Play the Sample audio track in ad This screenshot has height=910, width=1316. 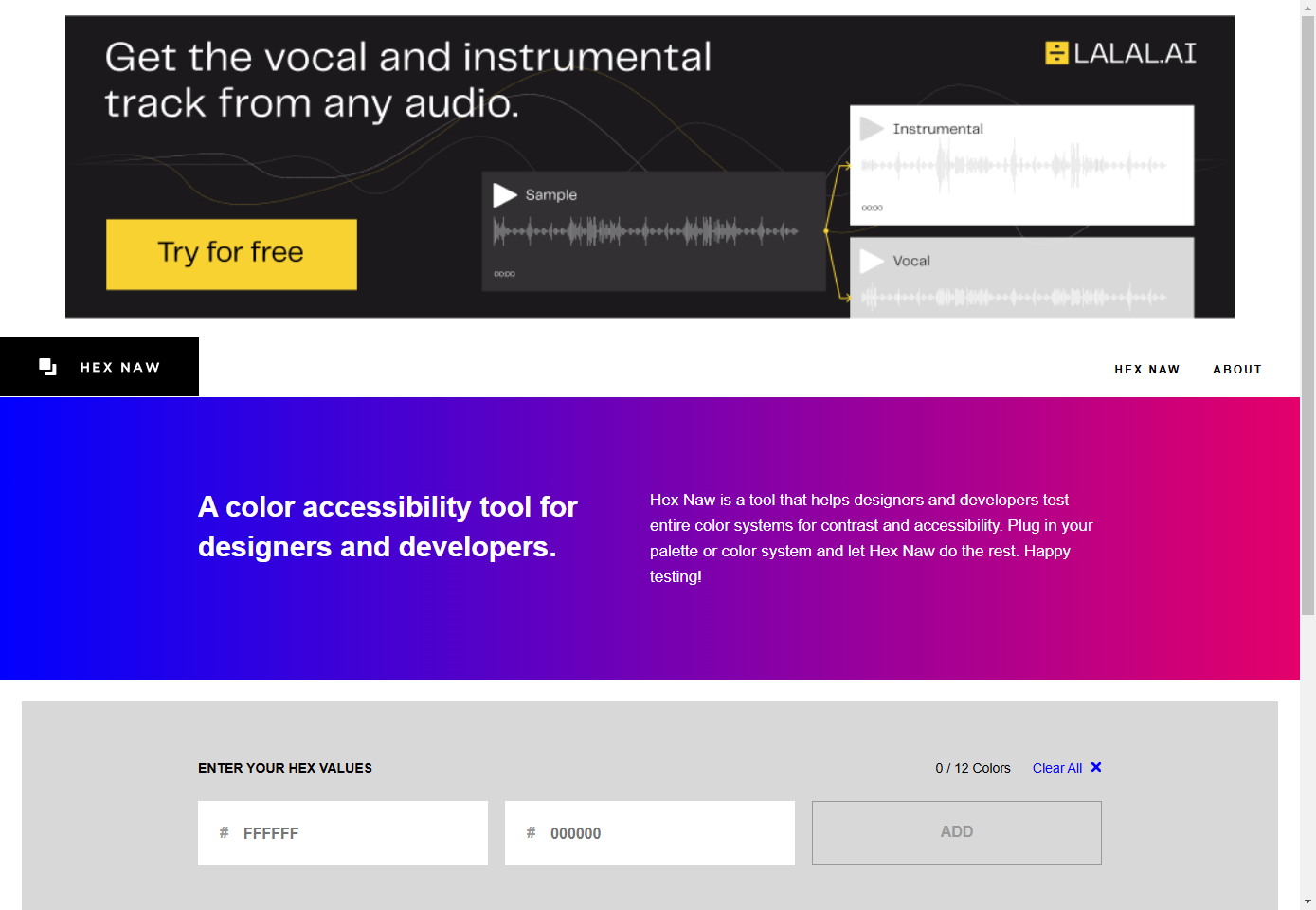[505, 195]
